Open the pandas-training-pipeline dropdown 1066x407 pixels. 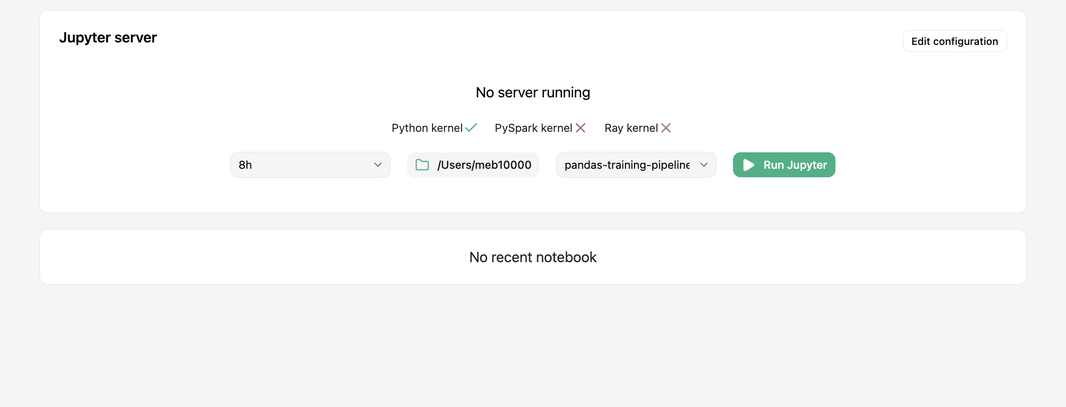[x=636, y=164]
